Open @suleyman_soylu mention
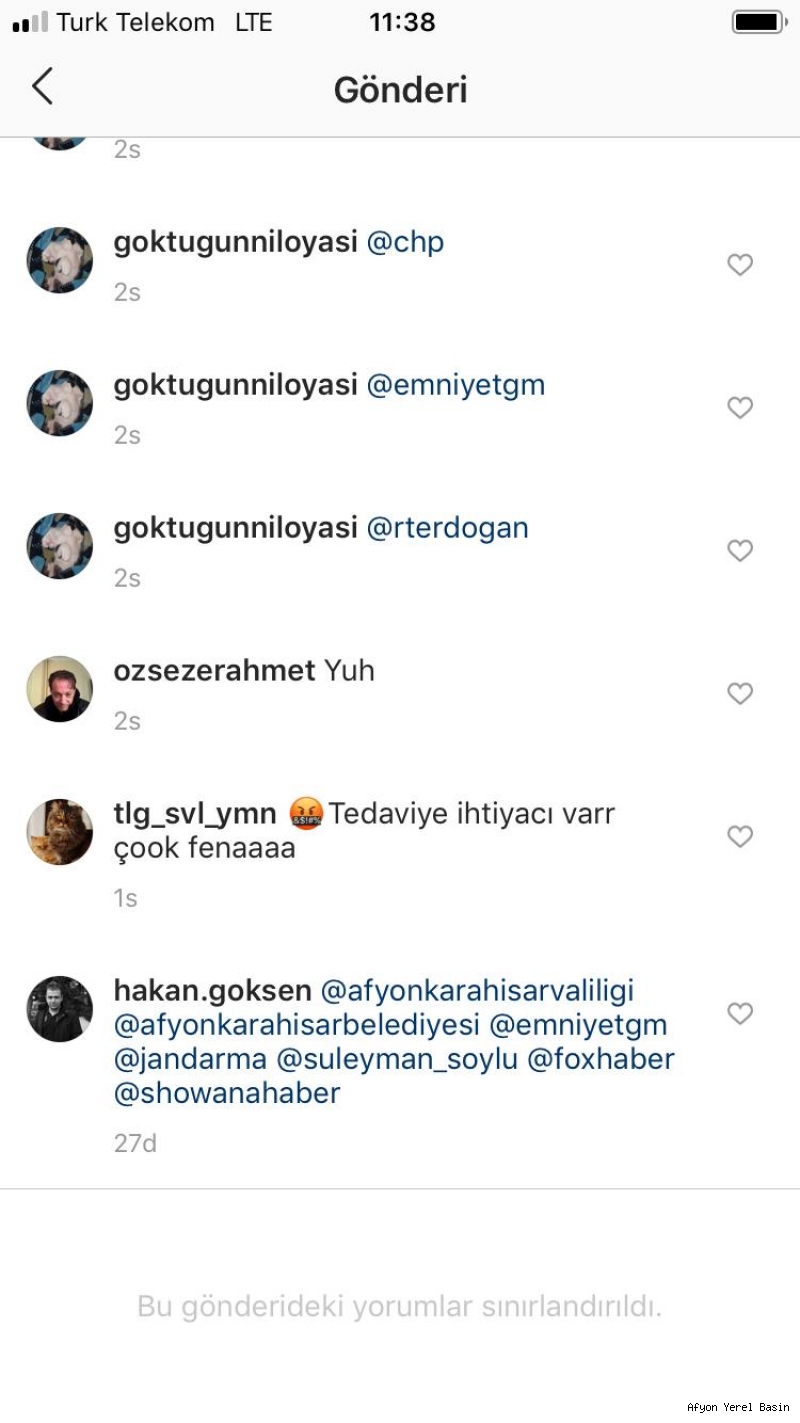This screenshot has width=800, height=1423. pos(397,1059)
